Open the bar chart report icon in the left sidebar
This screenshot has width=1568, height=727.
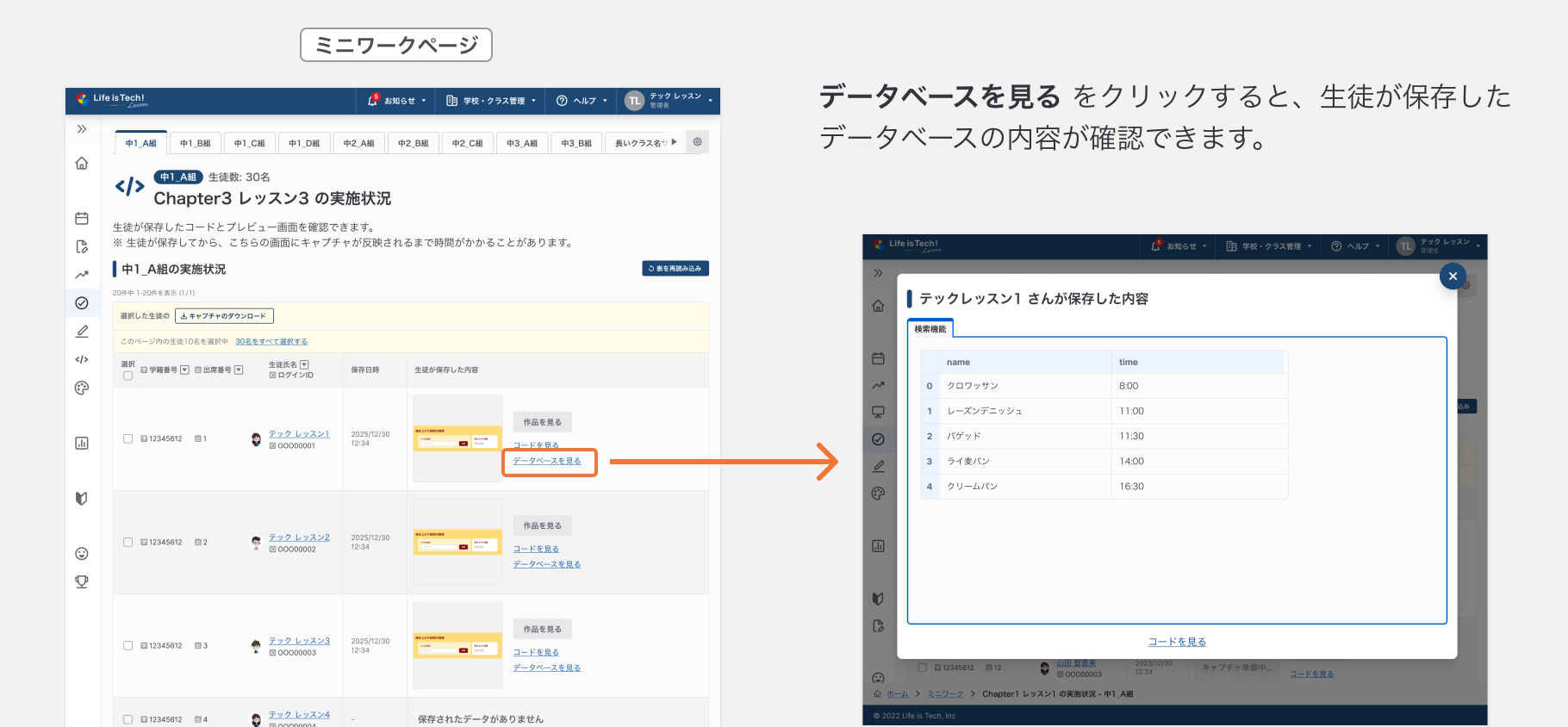82,443
